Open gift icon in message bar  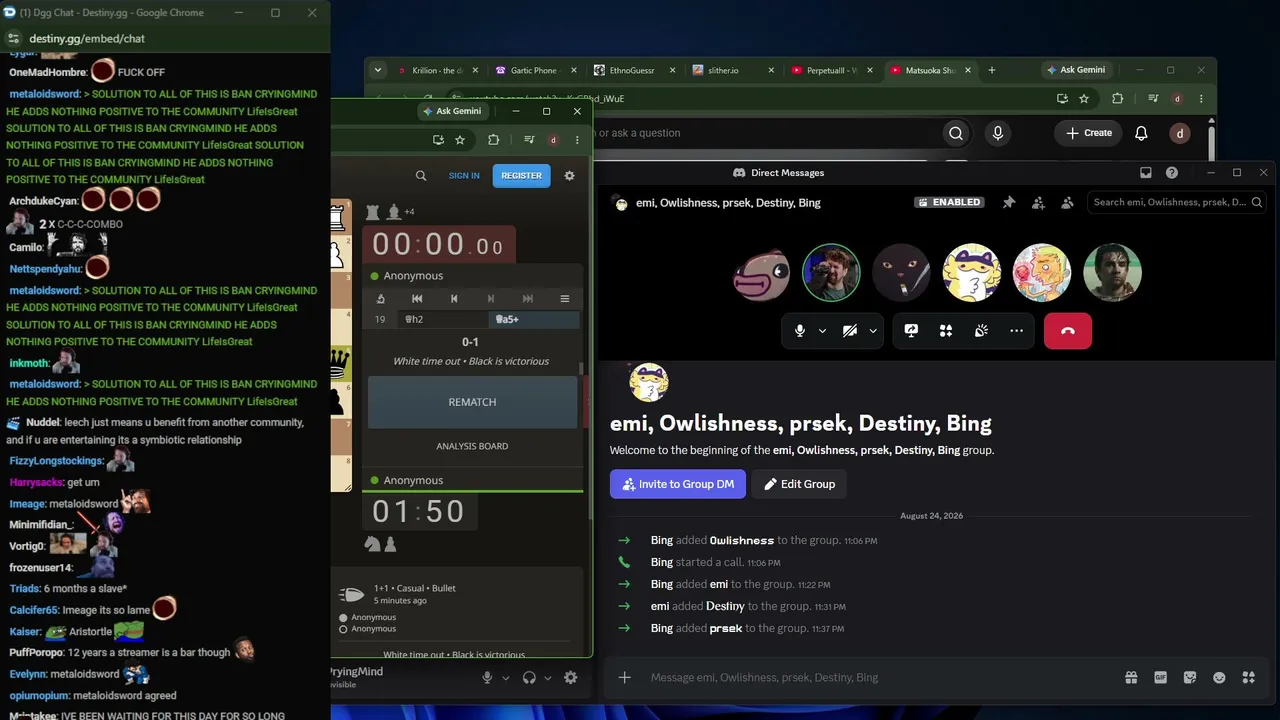[1131, 677]
